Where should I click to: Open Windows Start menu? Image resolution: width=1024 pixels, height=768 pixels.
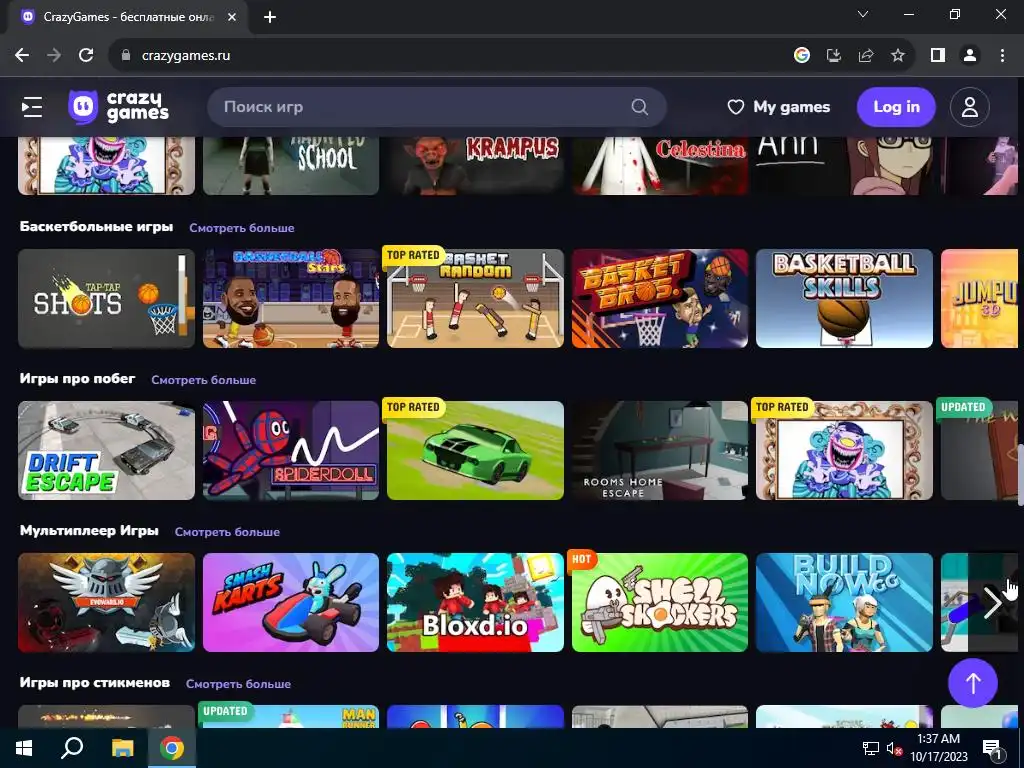click(x=24, y=748)
